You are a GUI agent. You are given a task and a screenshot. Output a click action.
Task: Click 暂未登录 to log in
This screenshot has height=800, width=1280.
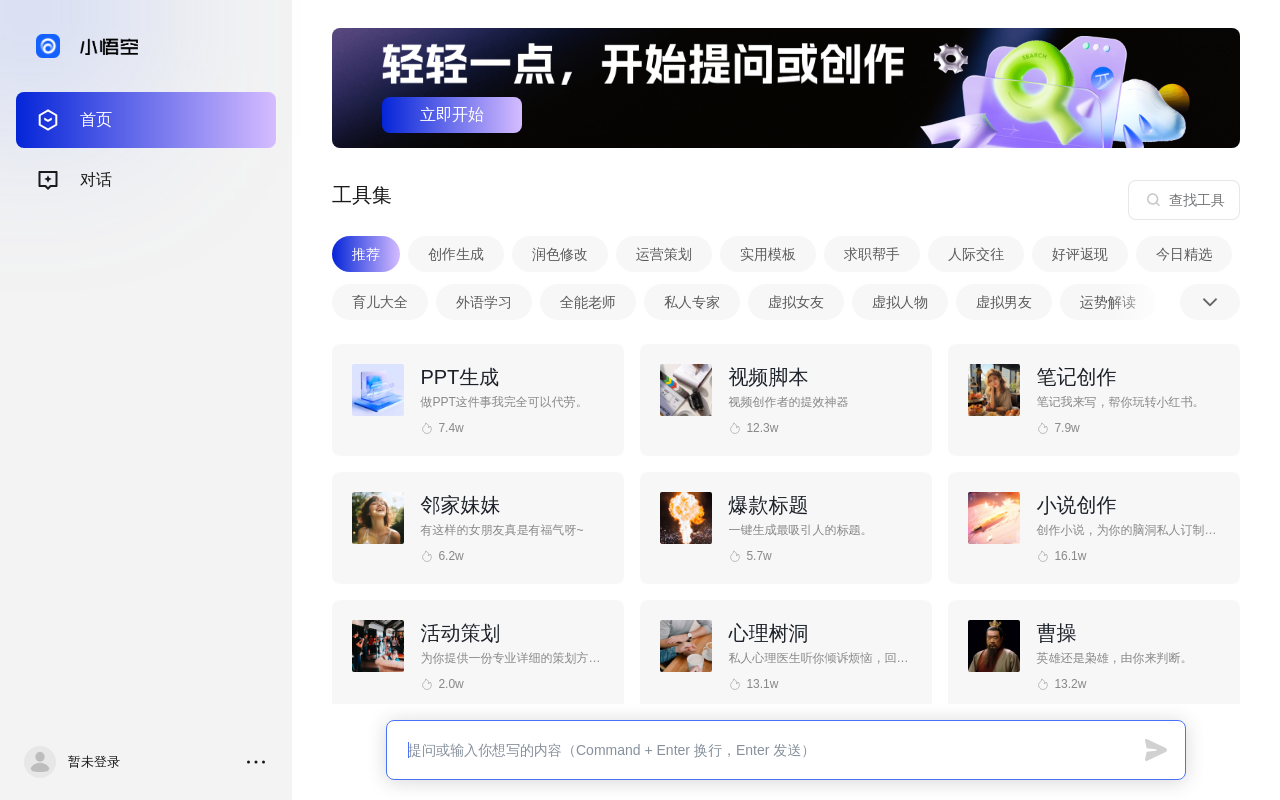(x=94, y=762)
